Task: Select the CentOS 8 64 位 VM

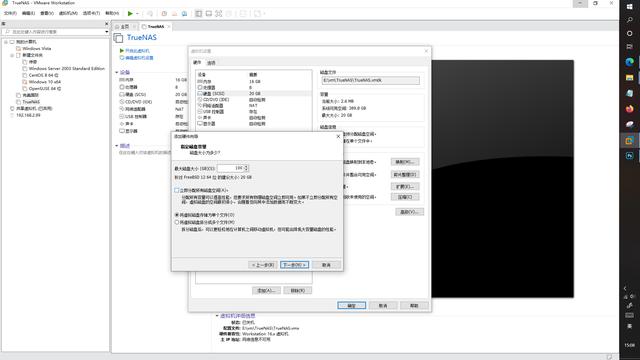Action: click(x=43, y=75)
